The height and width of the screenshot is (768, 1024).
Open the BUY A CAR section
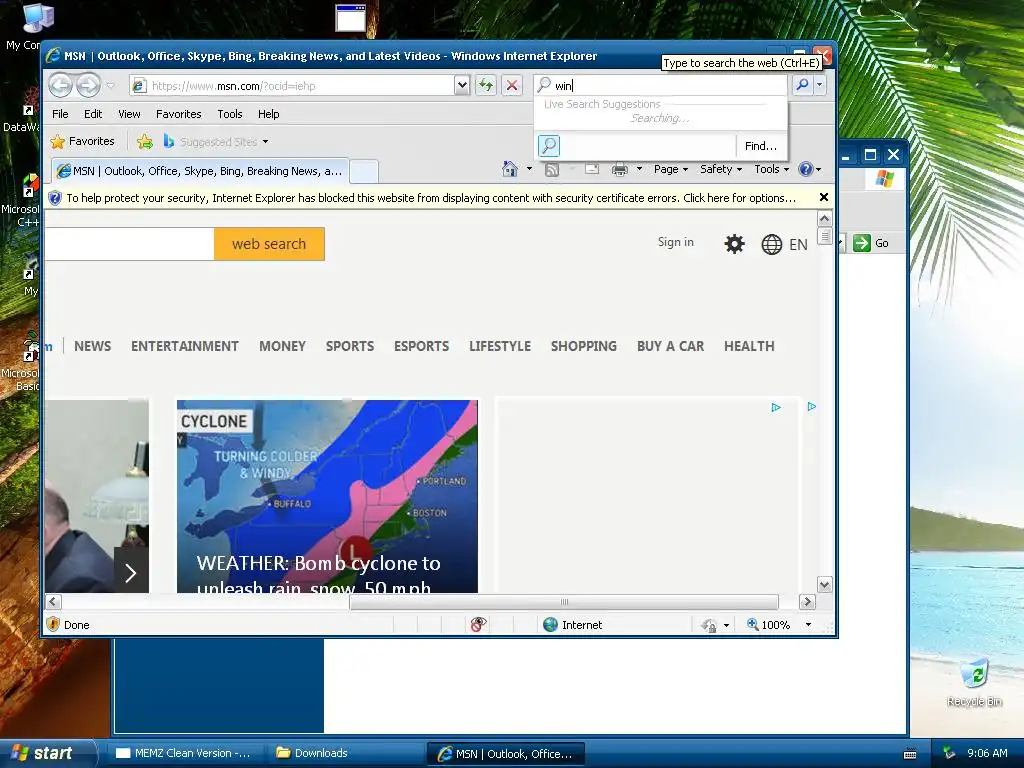(x=671, y=346)
